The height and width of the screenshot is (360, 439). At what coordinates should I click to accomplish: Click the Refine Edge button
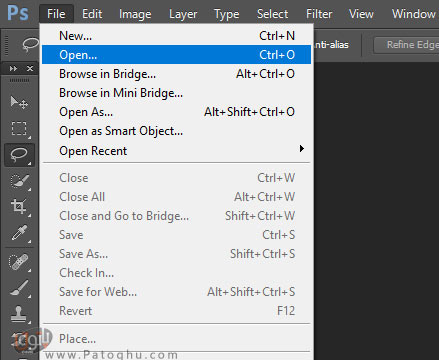[x=407, y=45]
